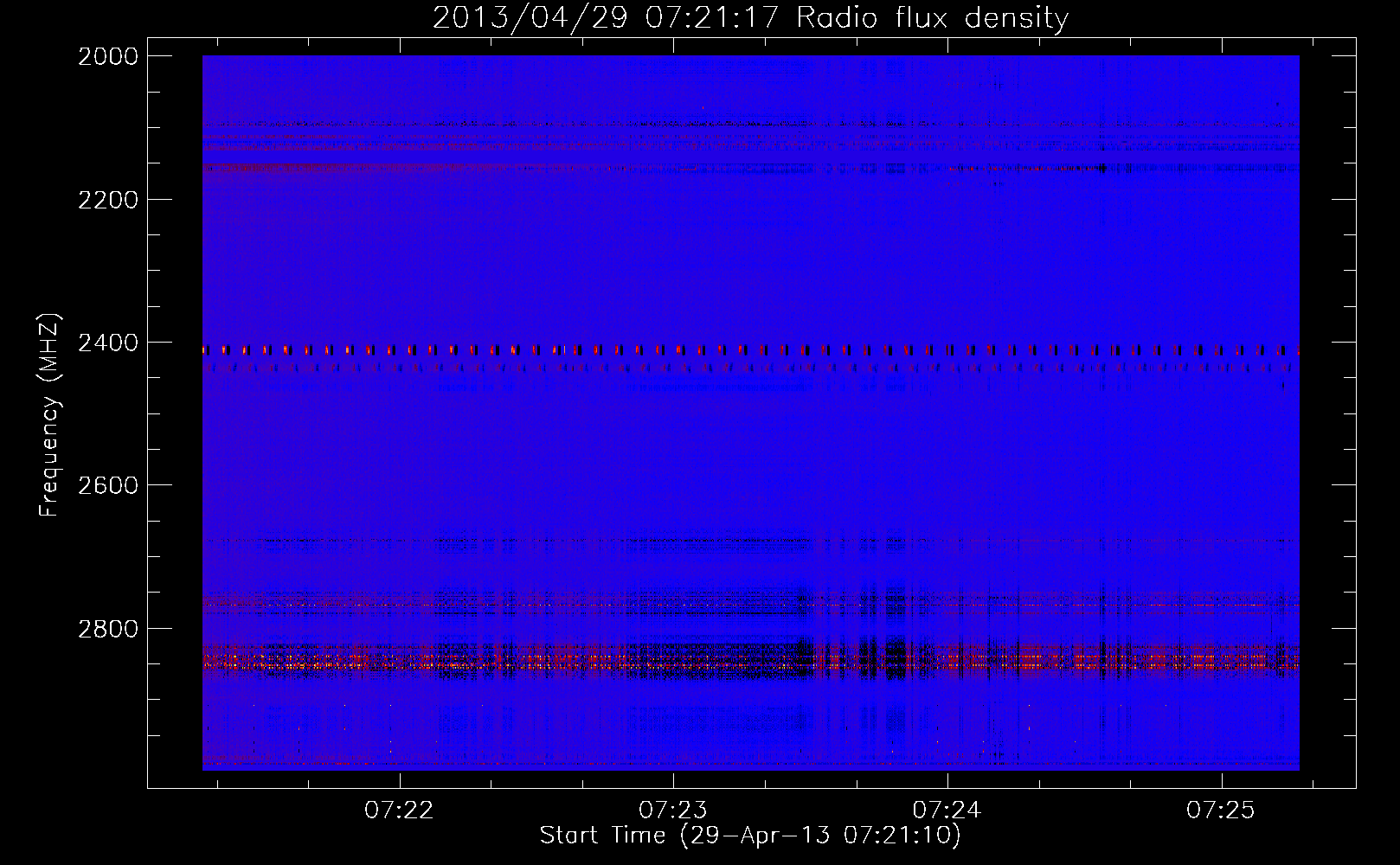This screenshot has height=865, width=1400.
Task: Pick the 2800 frequency tick label
Action: pos(108,629)
